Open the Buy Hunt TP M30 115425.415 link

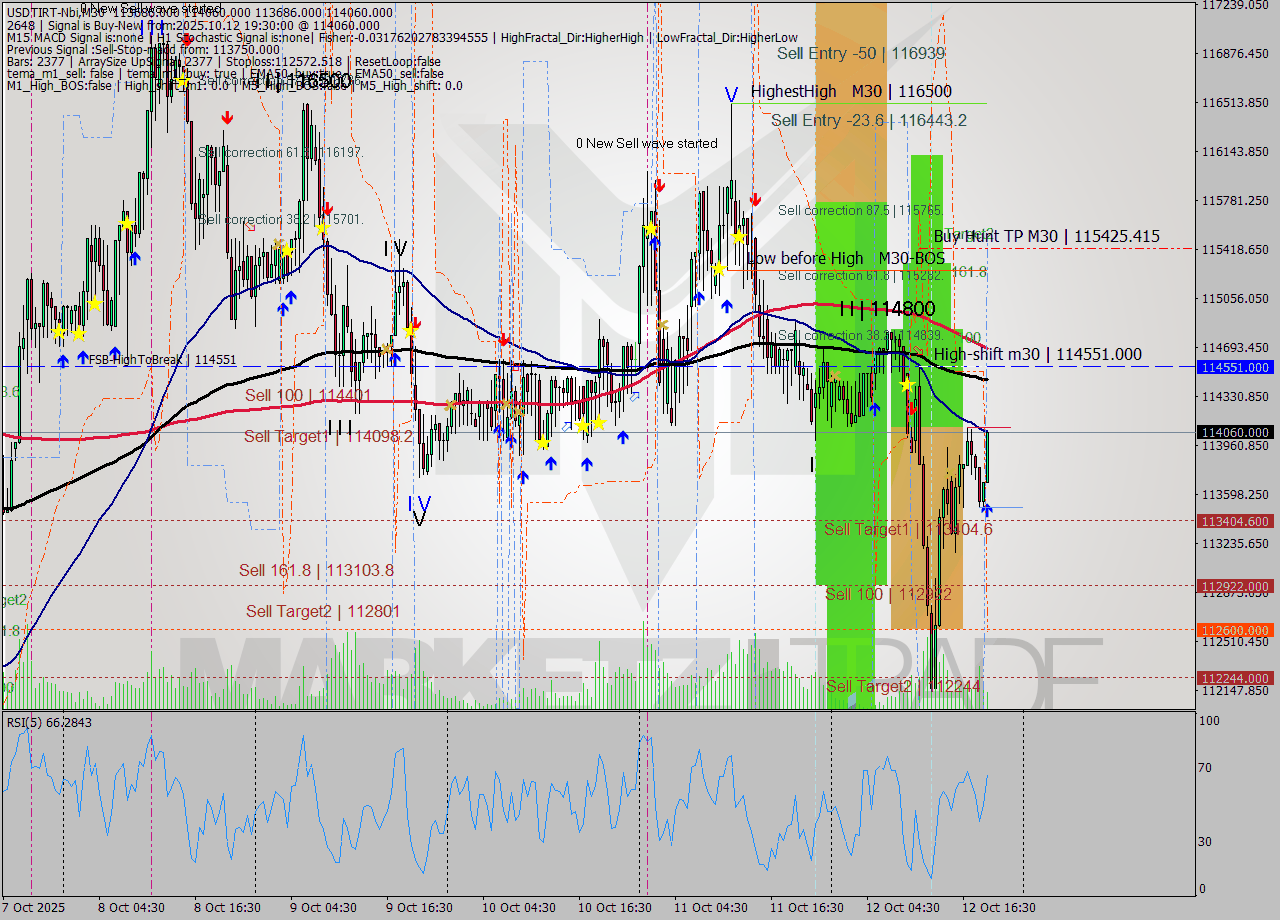click(1046, 236)
